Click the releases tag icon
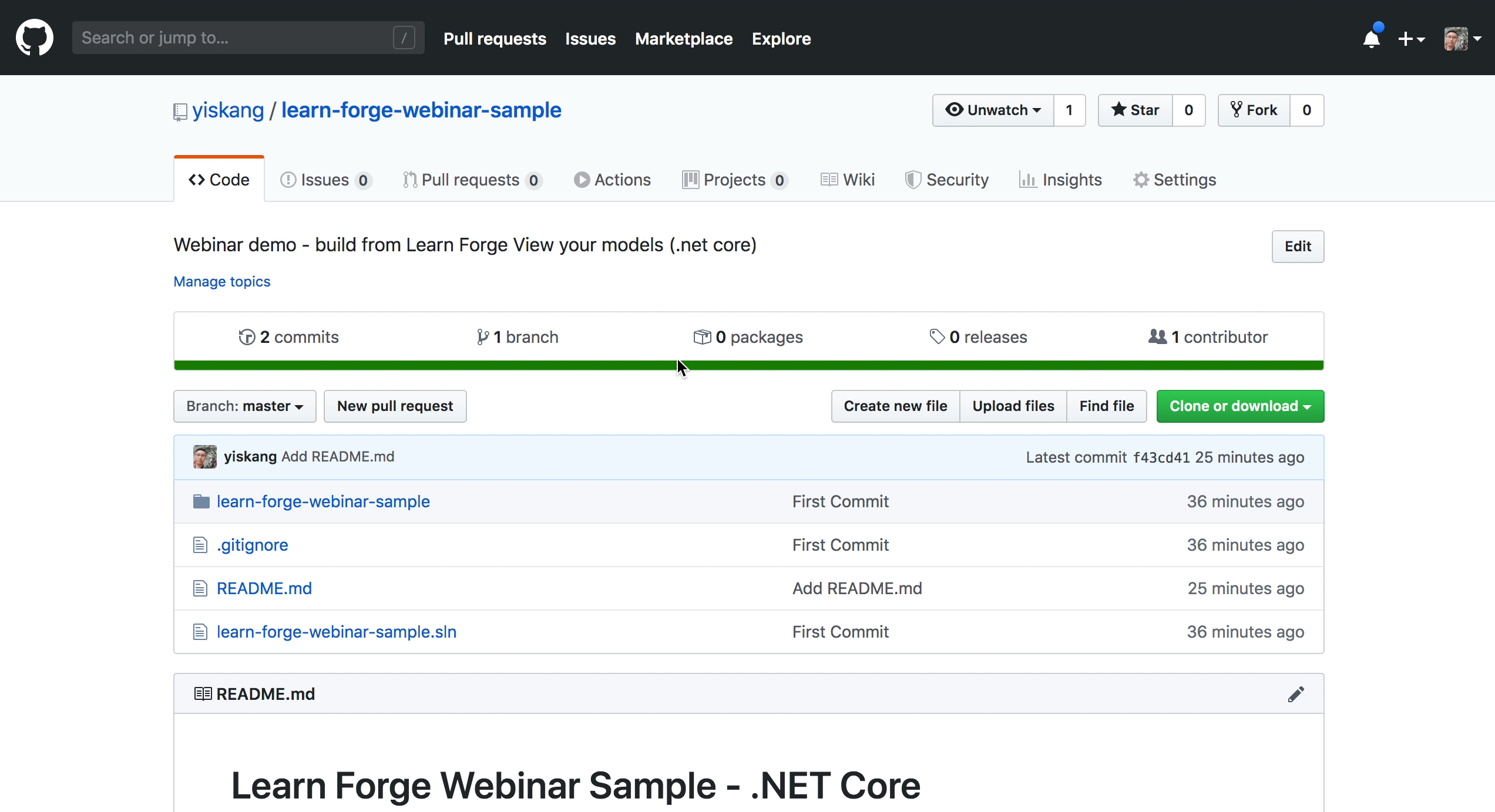Image resolution: width=1495 pixels, height=812 pixels. [937, 337]
